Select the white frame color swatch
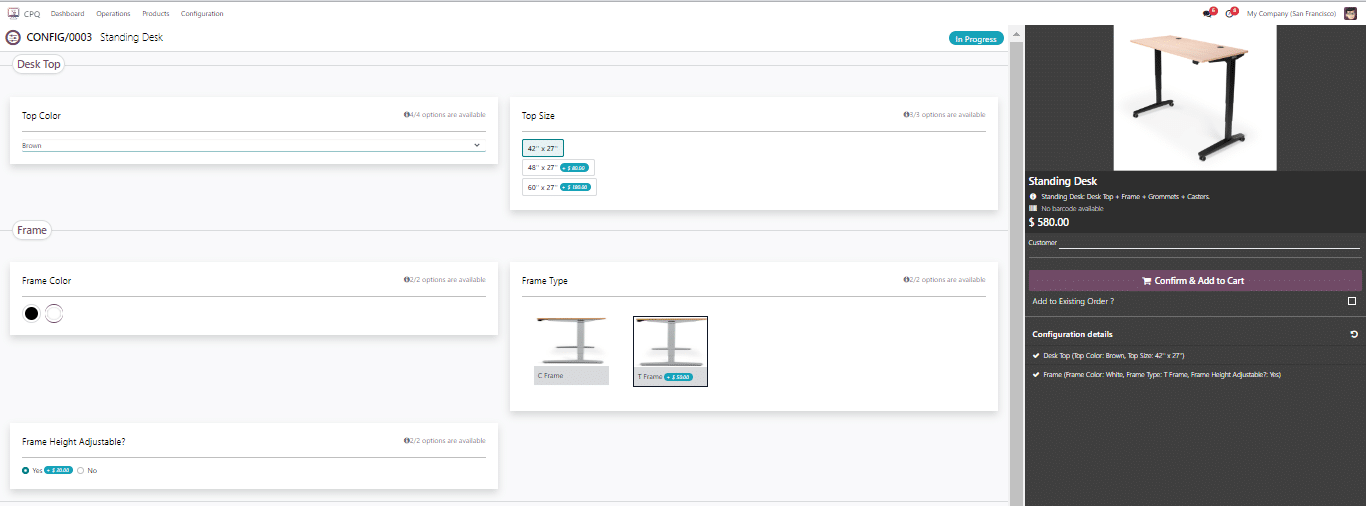Viewport: 1366px width, 506px height. pyautogui.click(x=54, y=314)
